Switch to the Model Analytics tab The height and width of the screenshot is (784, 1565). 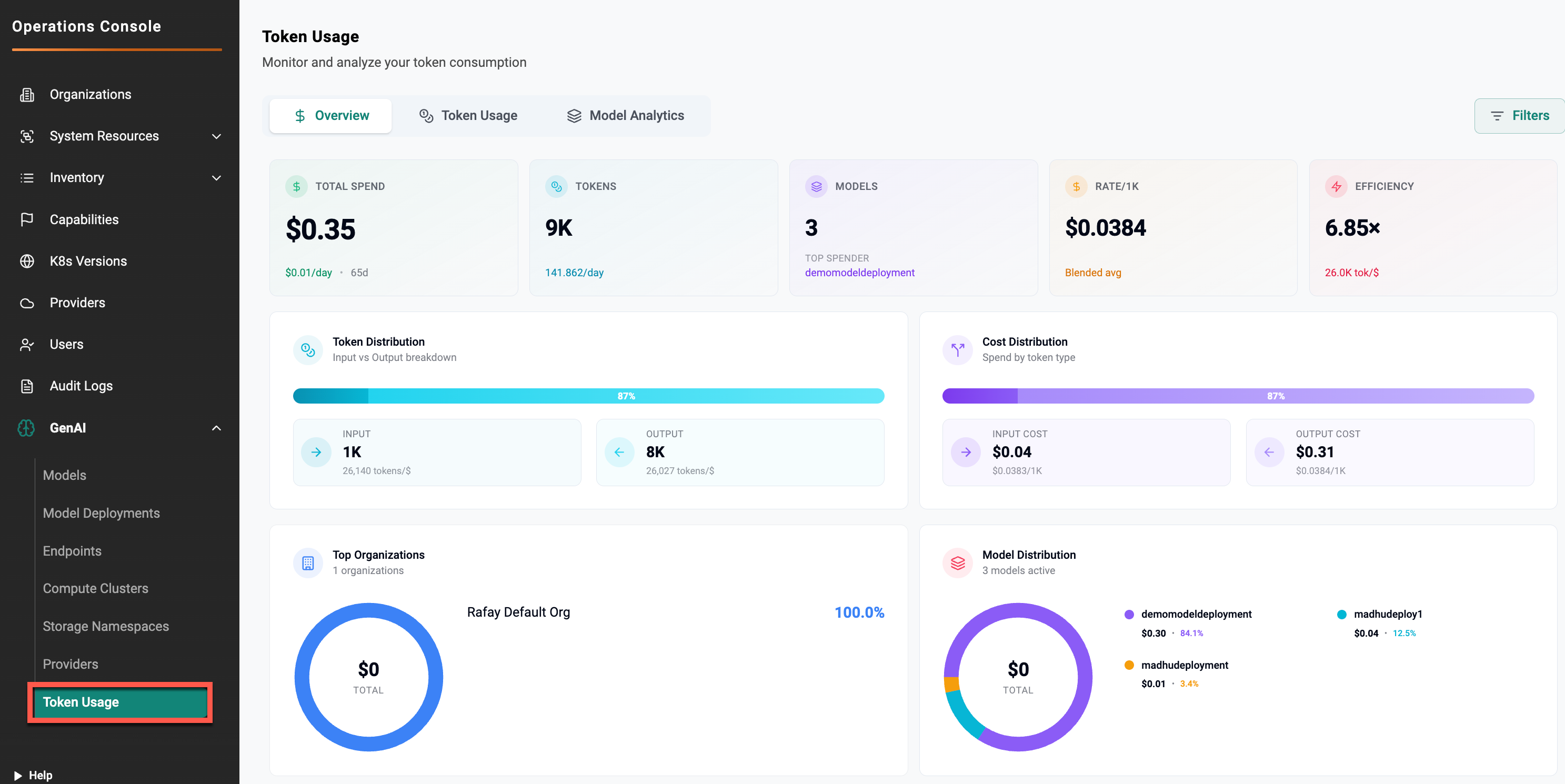pos(625,116)
